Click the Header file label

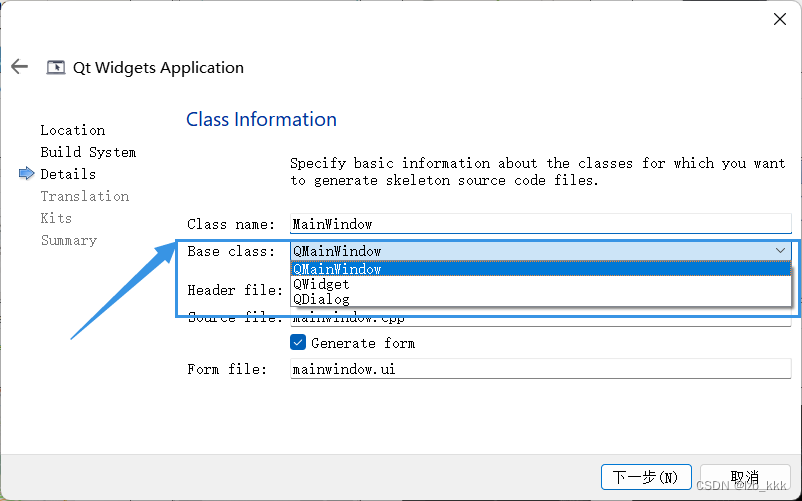pos(235,290)
